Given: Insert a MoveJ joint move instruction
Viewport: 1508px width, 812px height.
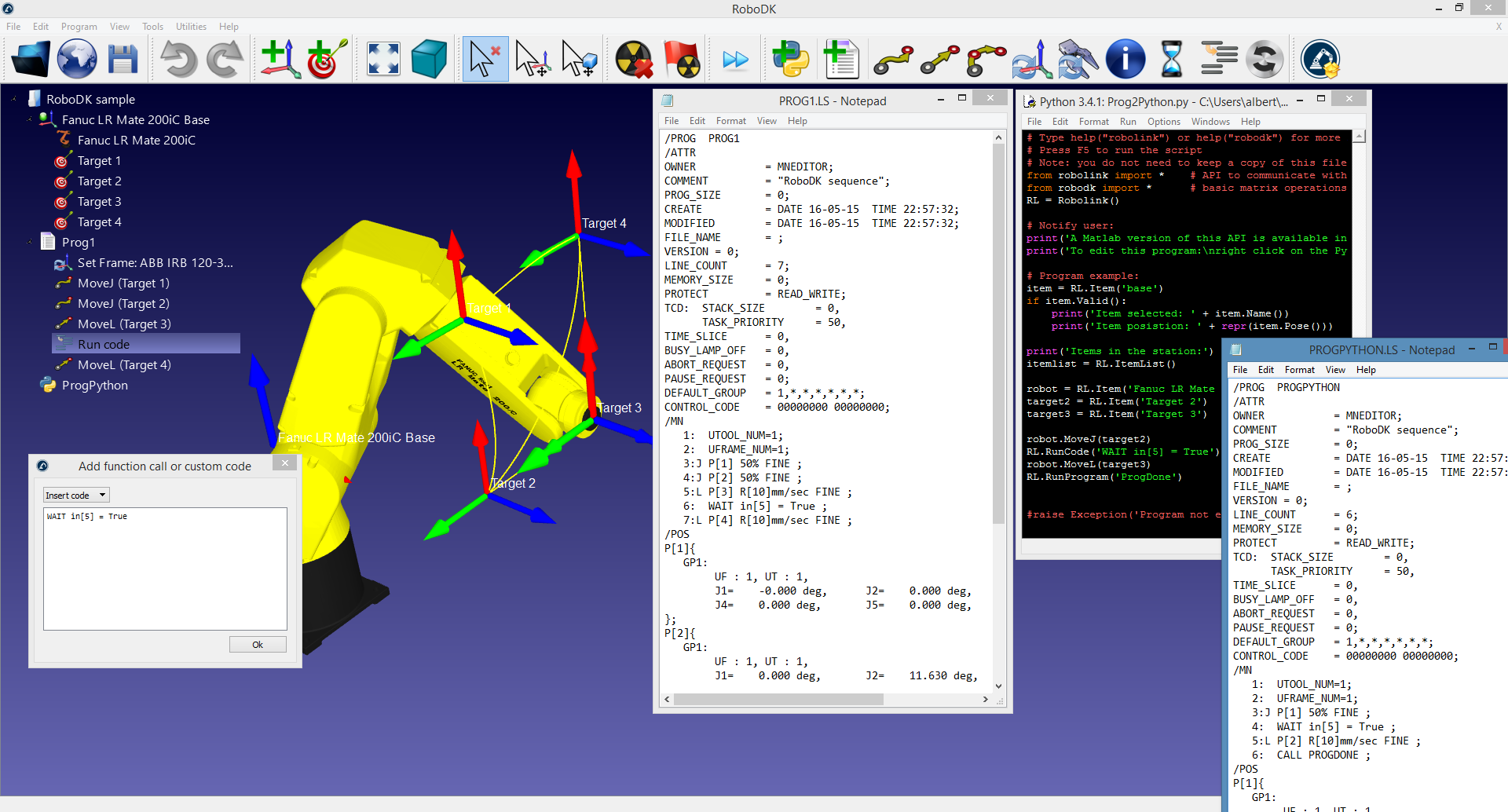Looking at the screenshot, I should [893, 58].
